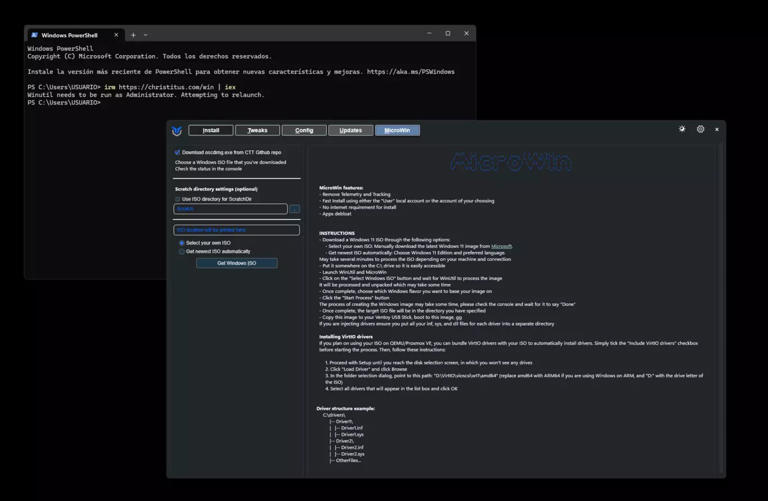This screenshot has height=501, width=768.
Task: Open the Config tab
Action: [x=304, y=130]
